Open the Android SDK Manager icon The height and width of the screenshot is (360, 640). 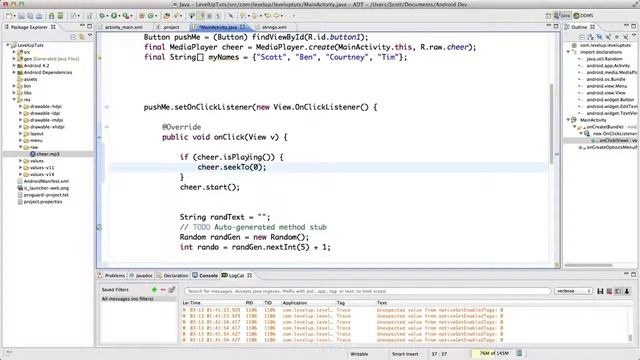(51, 16)
